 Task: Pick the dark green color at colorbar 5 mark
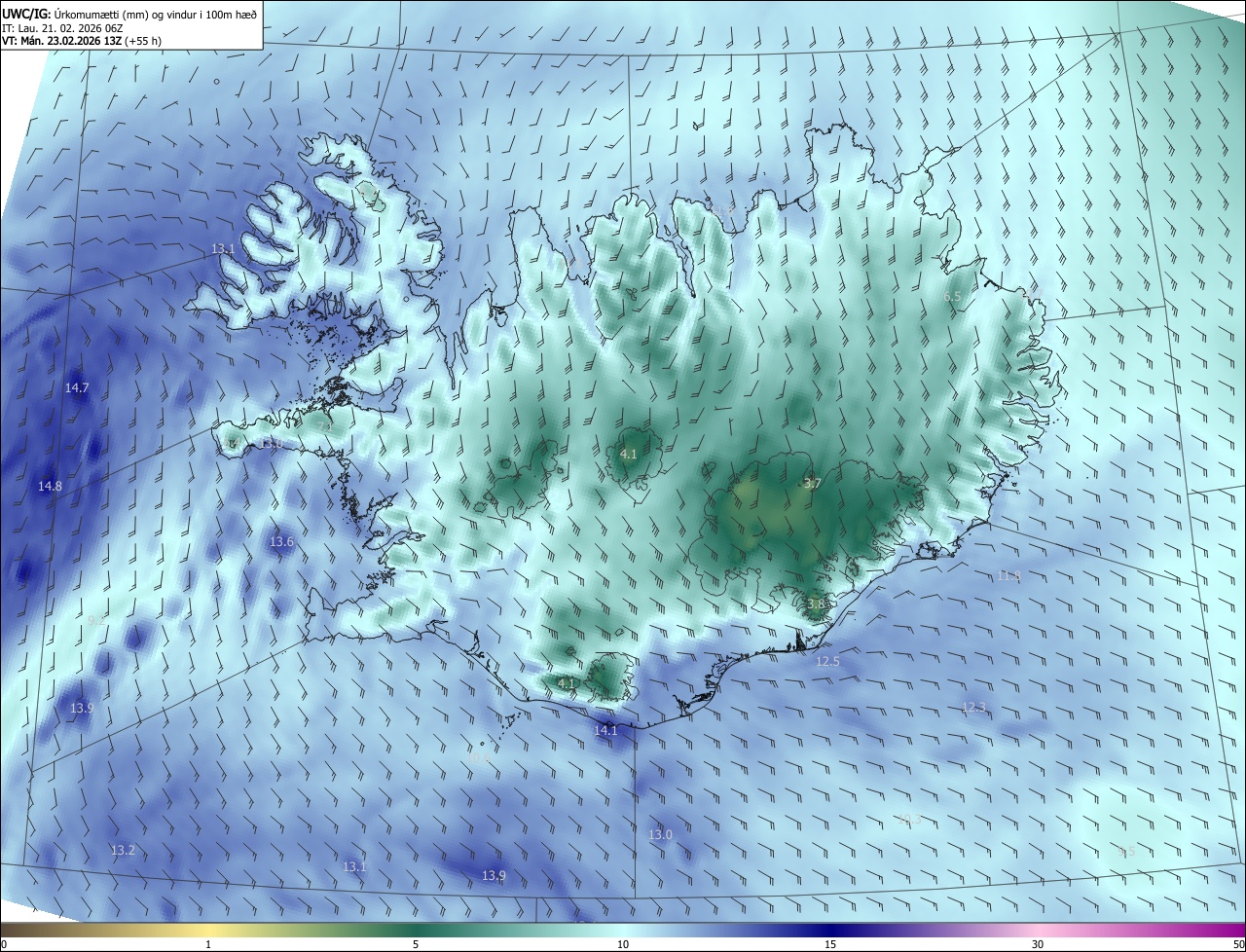416,931
